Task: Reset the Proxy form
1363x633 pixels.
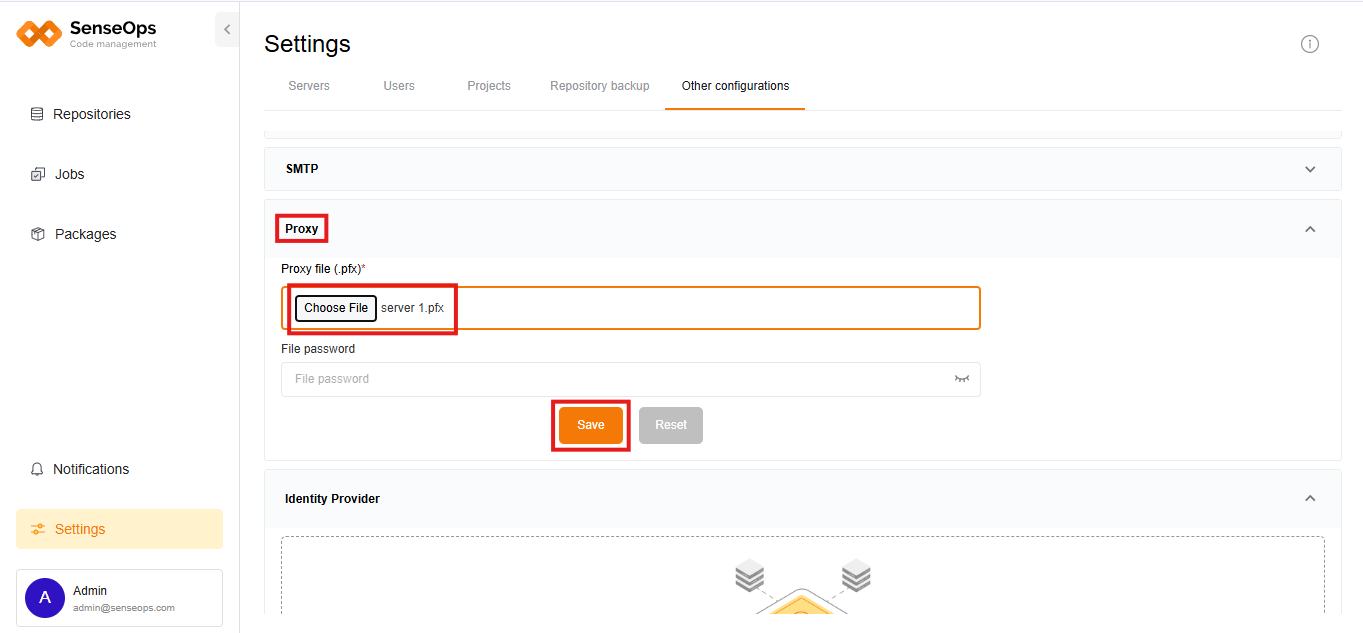Action: pos(670,424)
